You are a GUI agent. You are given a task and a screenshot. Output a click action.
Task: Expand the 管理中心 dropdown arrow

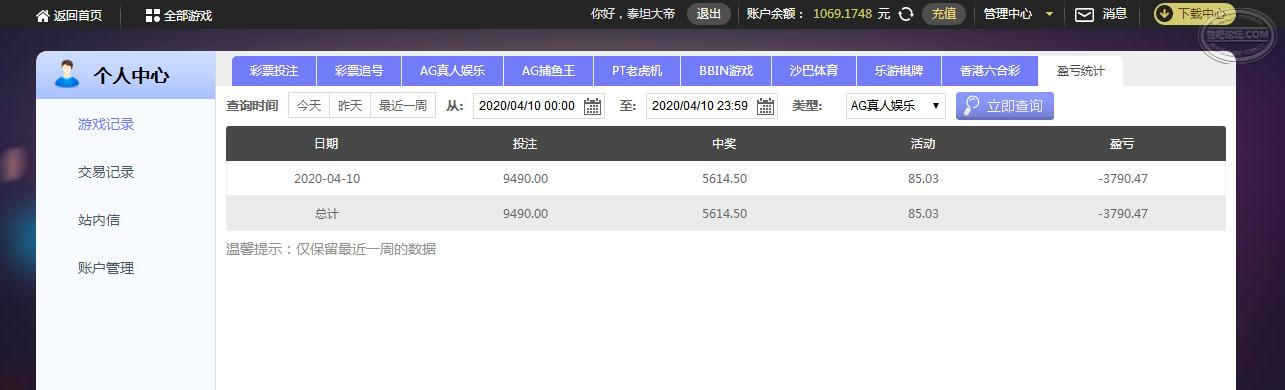[1049, 14]
